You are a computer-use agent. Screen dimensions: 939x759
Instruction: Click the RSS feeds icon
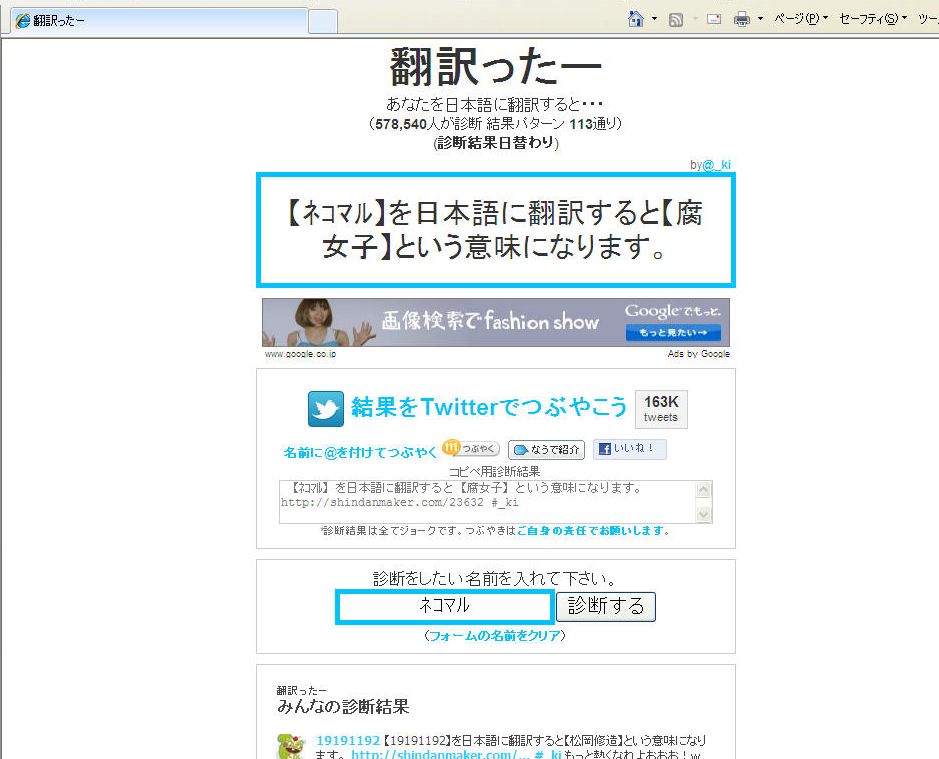pos(676,19)
